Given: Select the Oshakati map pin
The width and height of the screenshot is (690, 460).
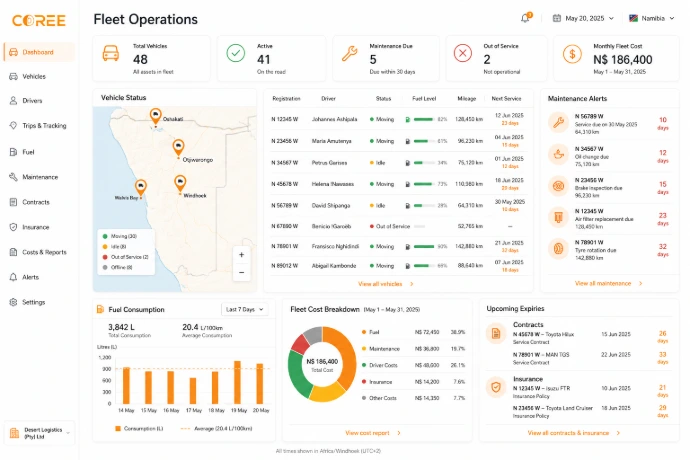Looking at the screenshot, I should click(155, 117).
